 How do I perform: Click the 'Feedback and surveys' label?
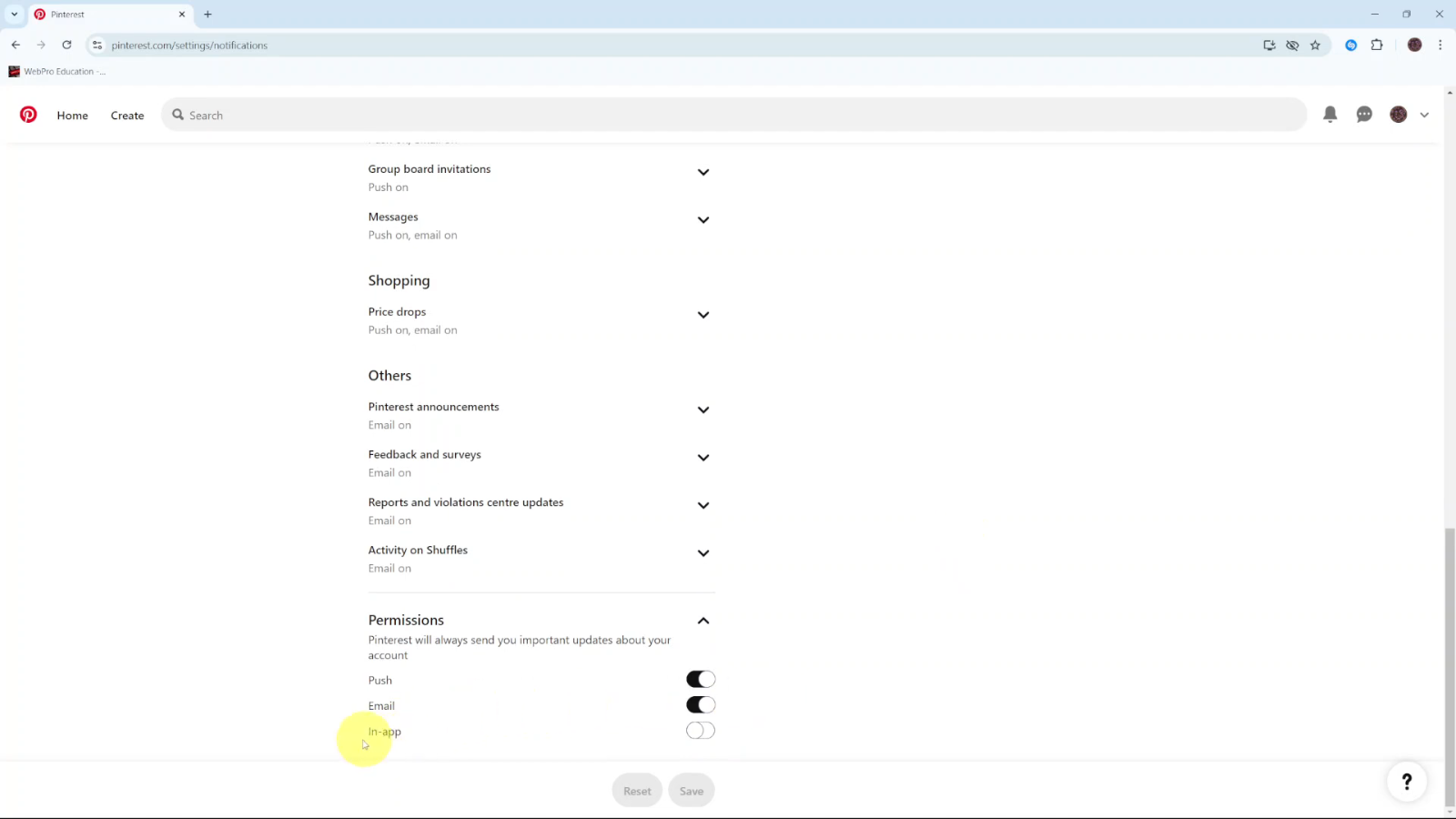click(424, 454)
